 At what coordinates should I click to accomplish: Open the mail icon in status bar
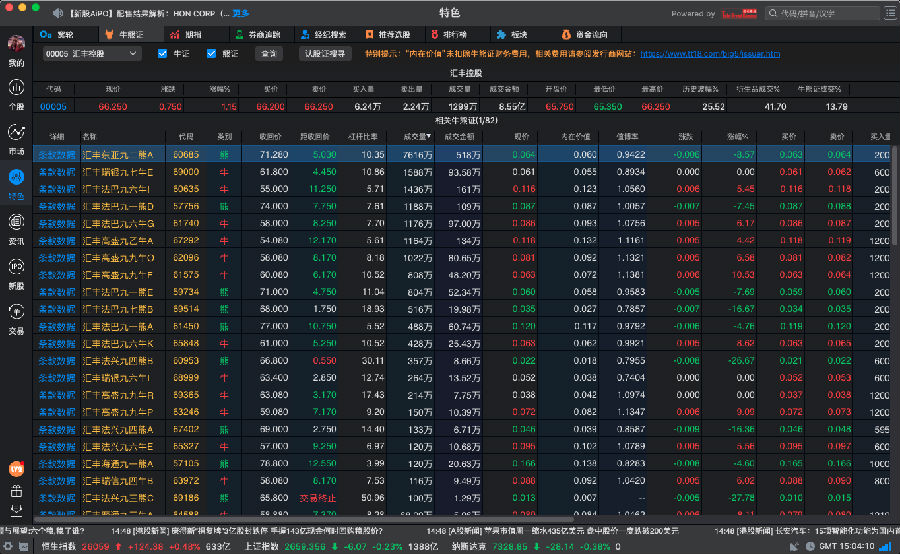coord(24,547)
